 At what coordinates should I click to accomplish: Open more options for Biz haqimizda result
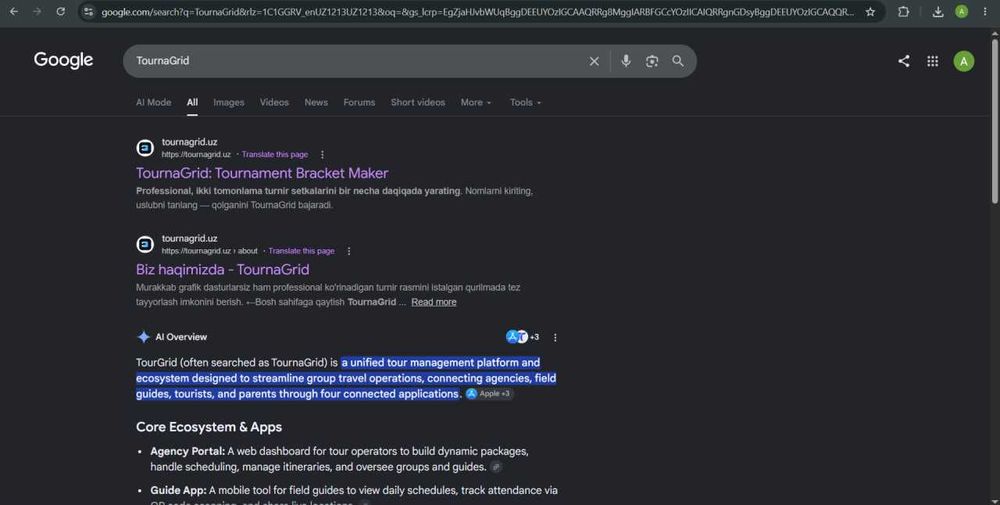coord(348,251)
